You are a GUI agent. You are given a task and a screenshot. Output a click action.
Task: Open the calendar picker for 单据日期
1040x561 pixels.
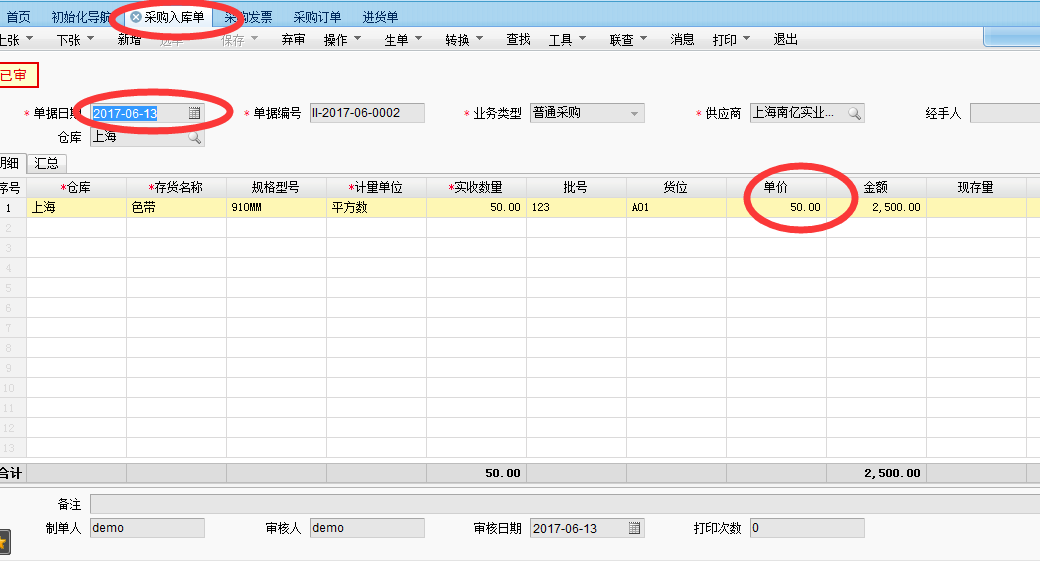pos(195,113)
